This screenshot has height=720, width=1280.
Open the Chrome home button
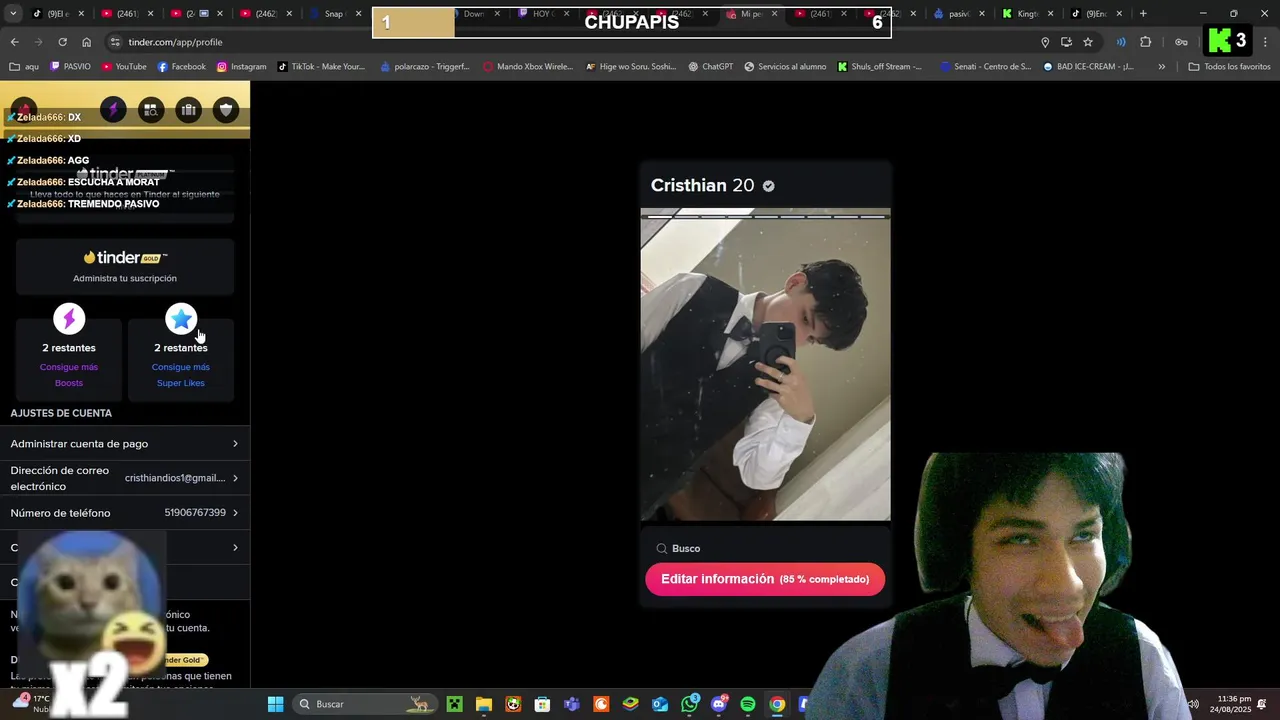click(x=86, y=42)
